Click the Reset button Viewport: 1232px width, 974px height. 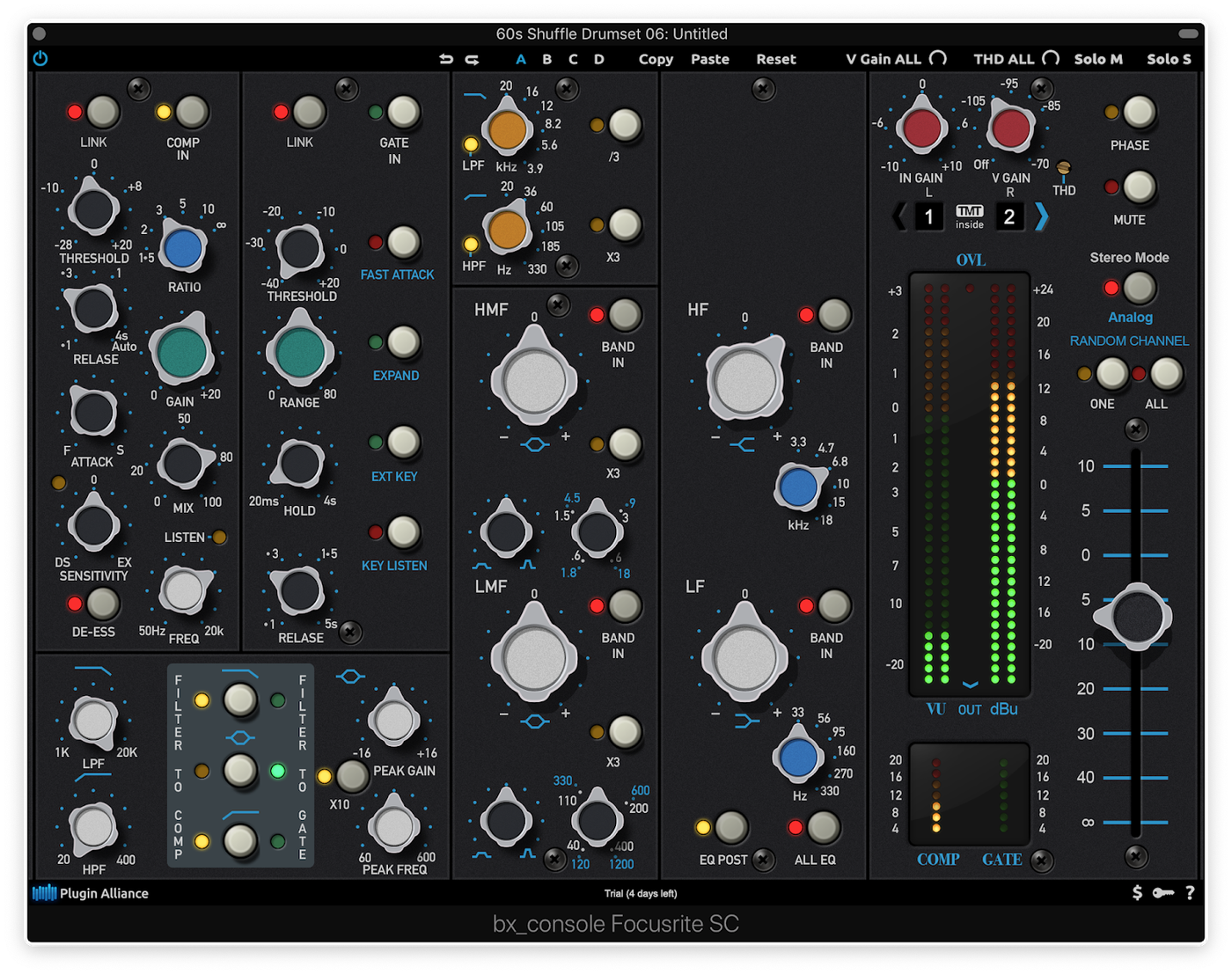pyautogui.click(x=776, y=59)
